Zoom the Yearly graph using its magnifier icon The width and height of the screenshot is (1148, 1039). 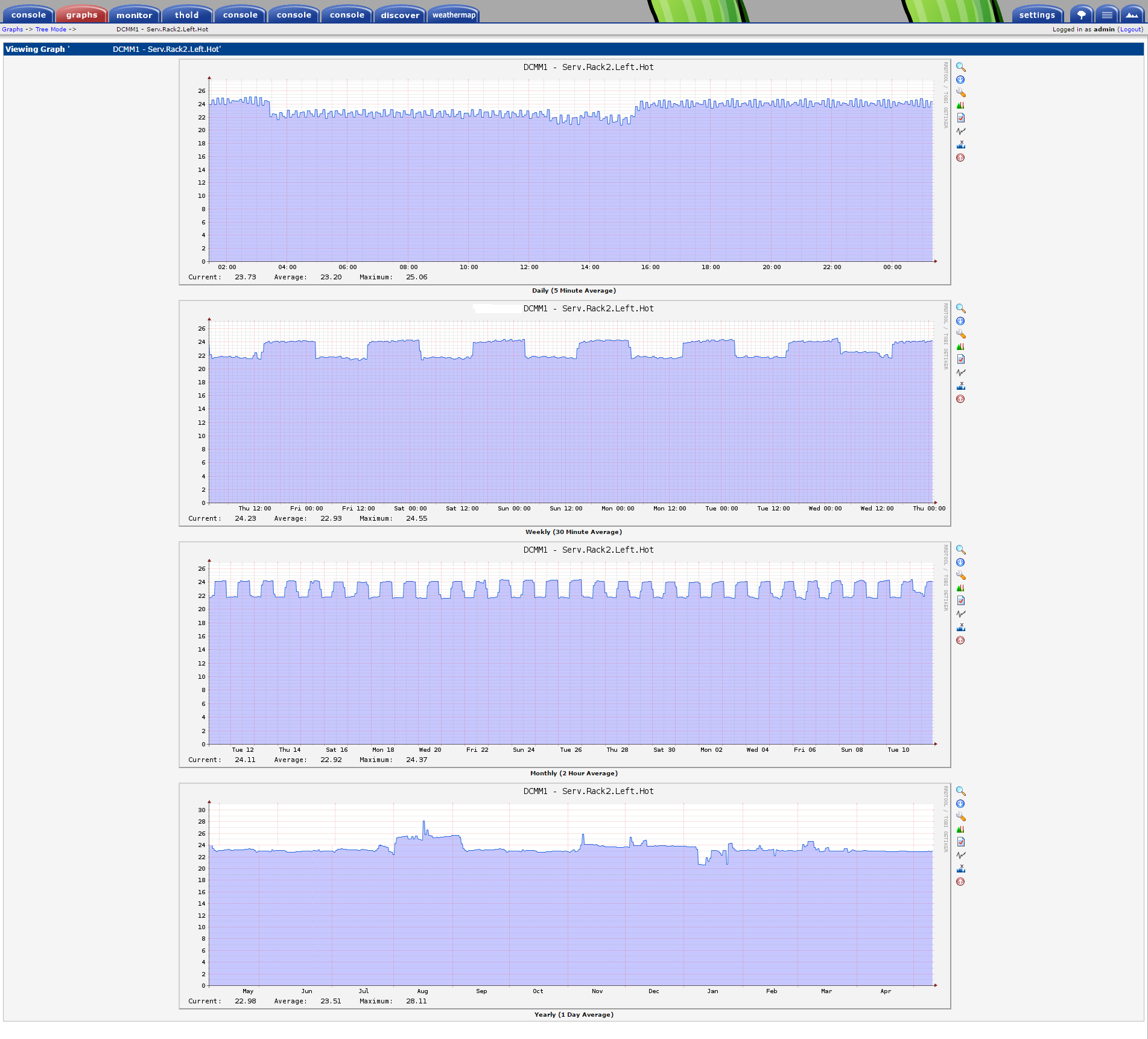[x=960, y=791]
